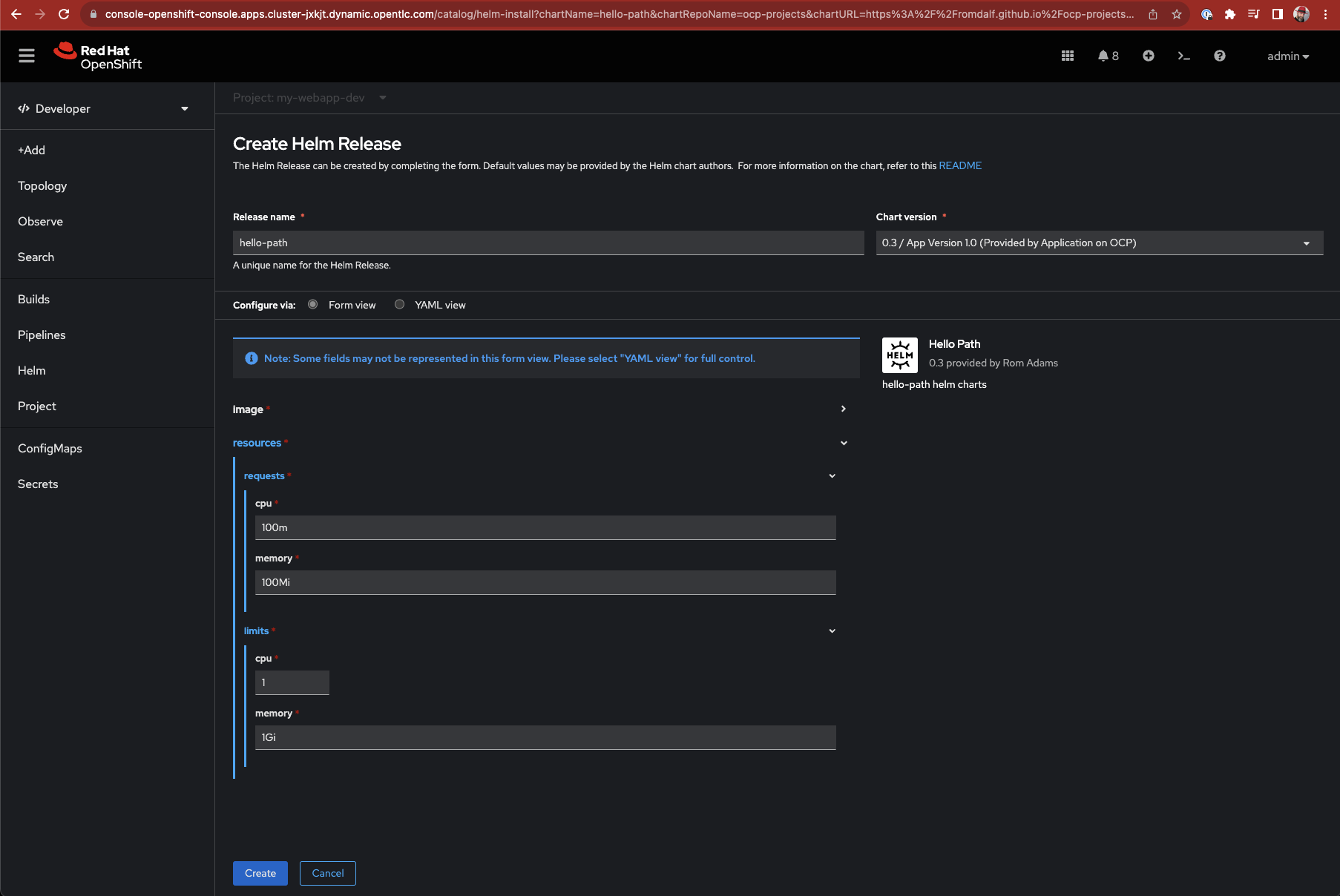Open the Chart version dropdown

pyautogui.click(x=1099, y=243)
